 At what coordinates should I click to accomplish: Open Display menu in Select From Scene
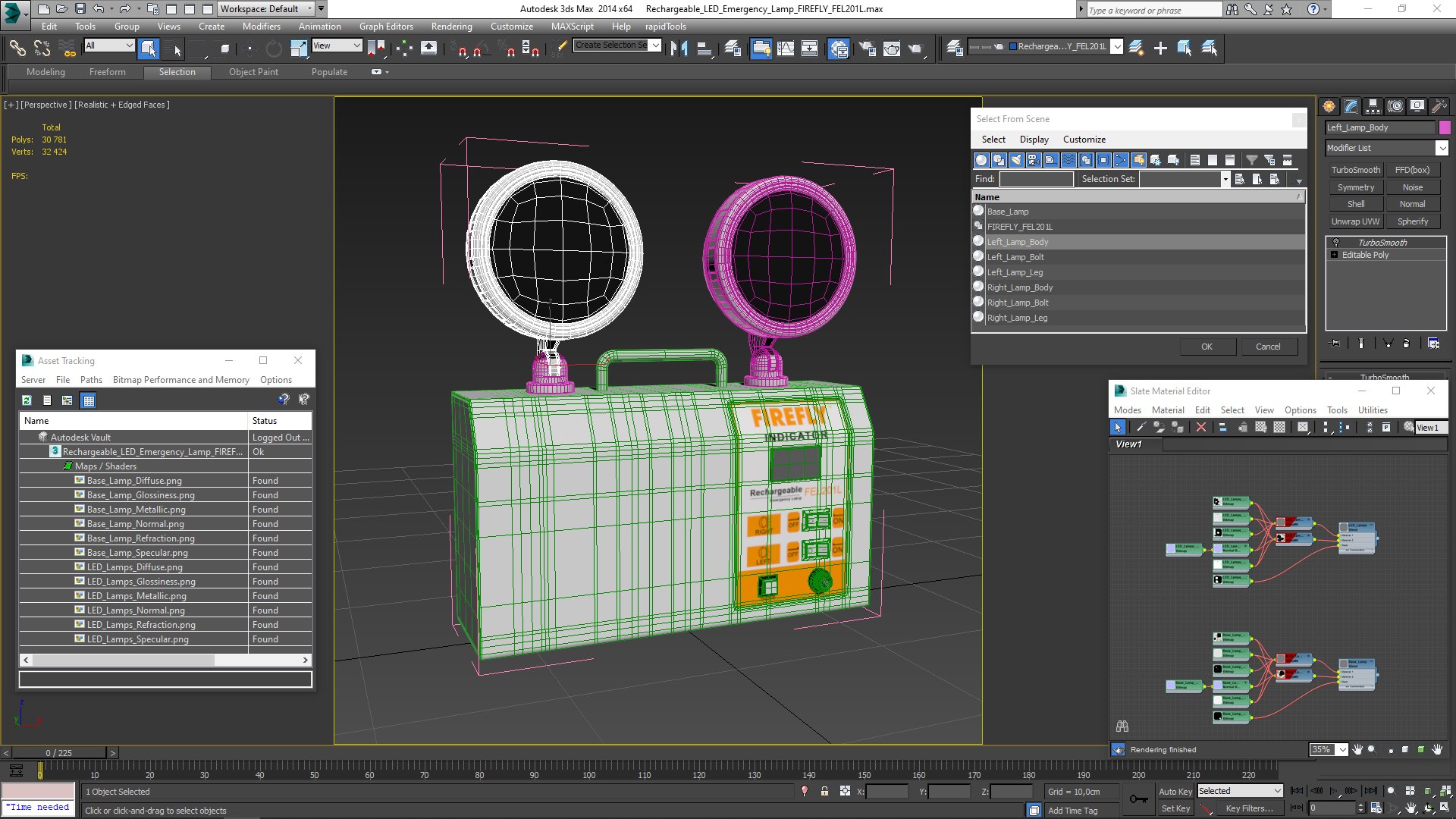(x=1034, y=140)
